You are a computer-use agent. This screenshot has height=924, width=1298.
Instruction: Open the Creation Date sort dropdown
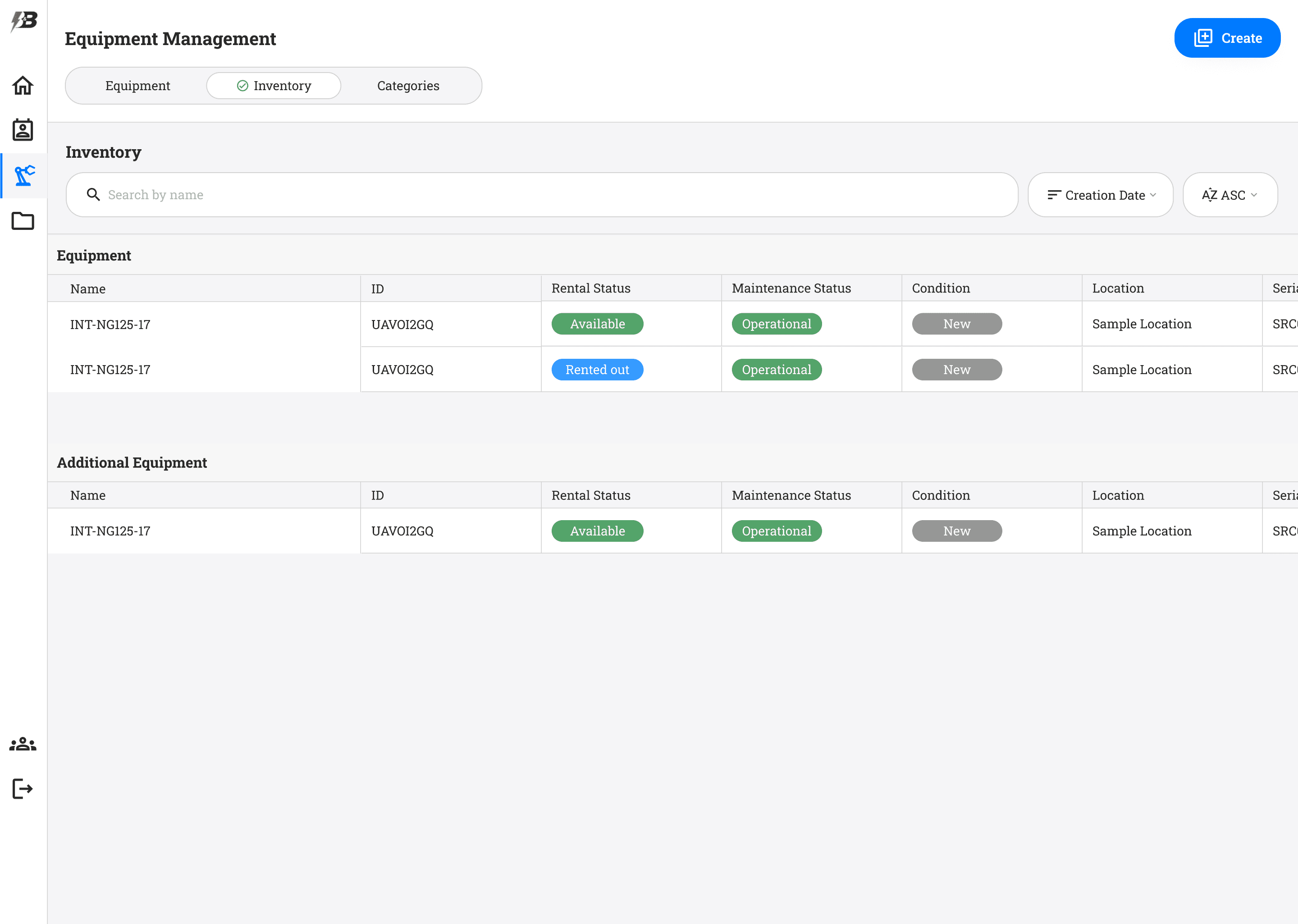tap(1100, 195)
